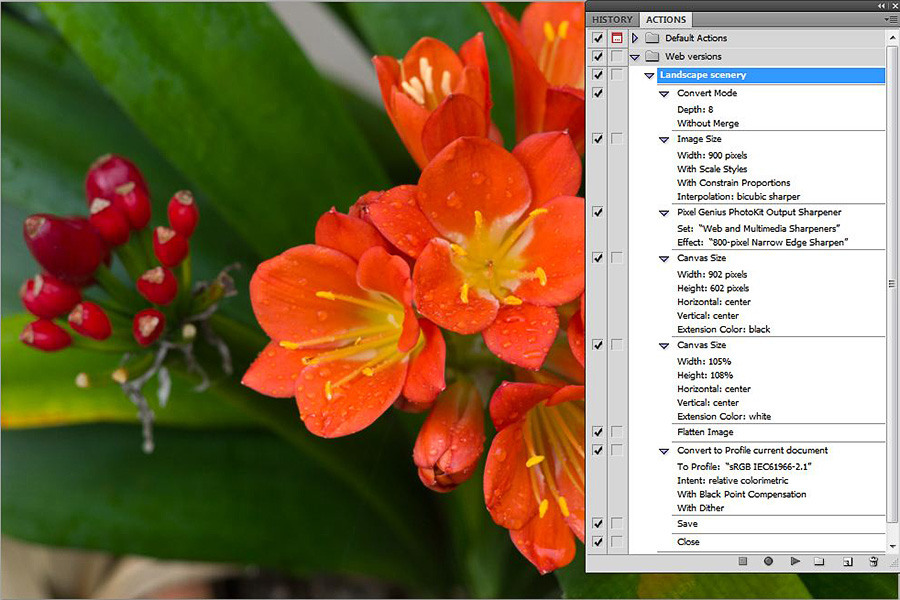Select the Close step in action list
This screenshot has width=900, height=600.
[x=688, y=542]
